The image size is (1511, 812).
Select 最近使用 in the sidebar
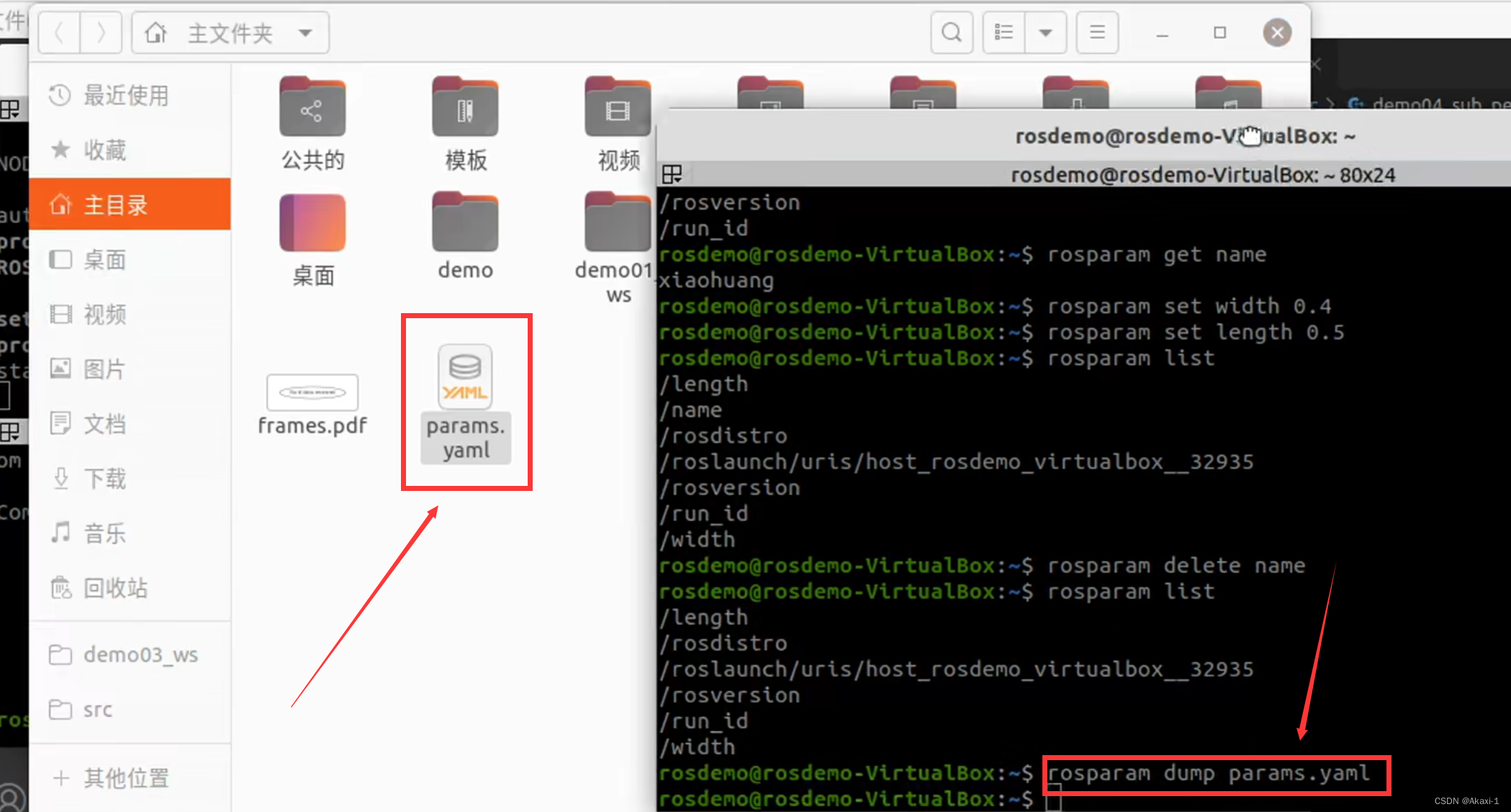pyautogui.click(x=126, y=95)
